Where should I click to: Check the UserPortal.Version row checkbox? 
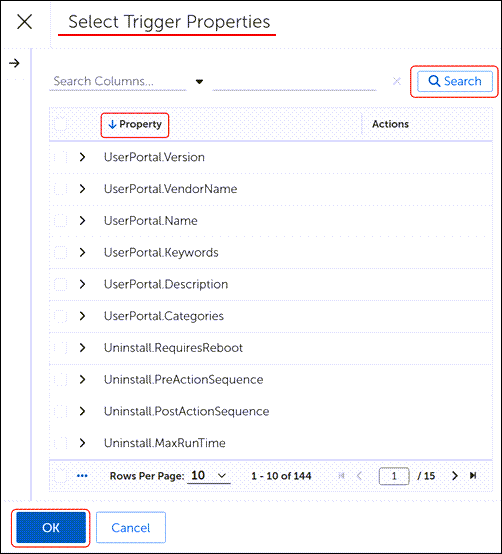(61, 157)
